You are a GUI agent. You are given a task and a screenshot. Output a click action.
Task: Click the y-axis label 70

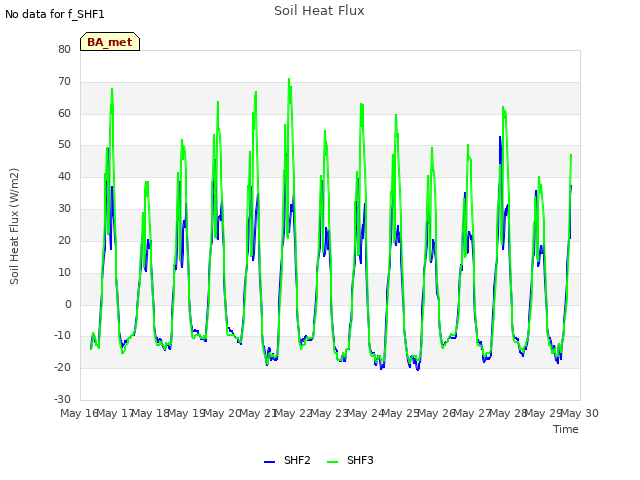pos(64,82)
